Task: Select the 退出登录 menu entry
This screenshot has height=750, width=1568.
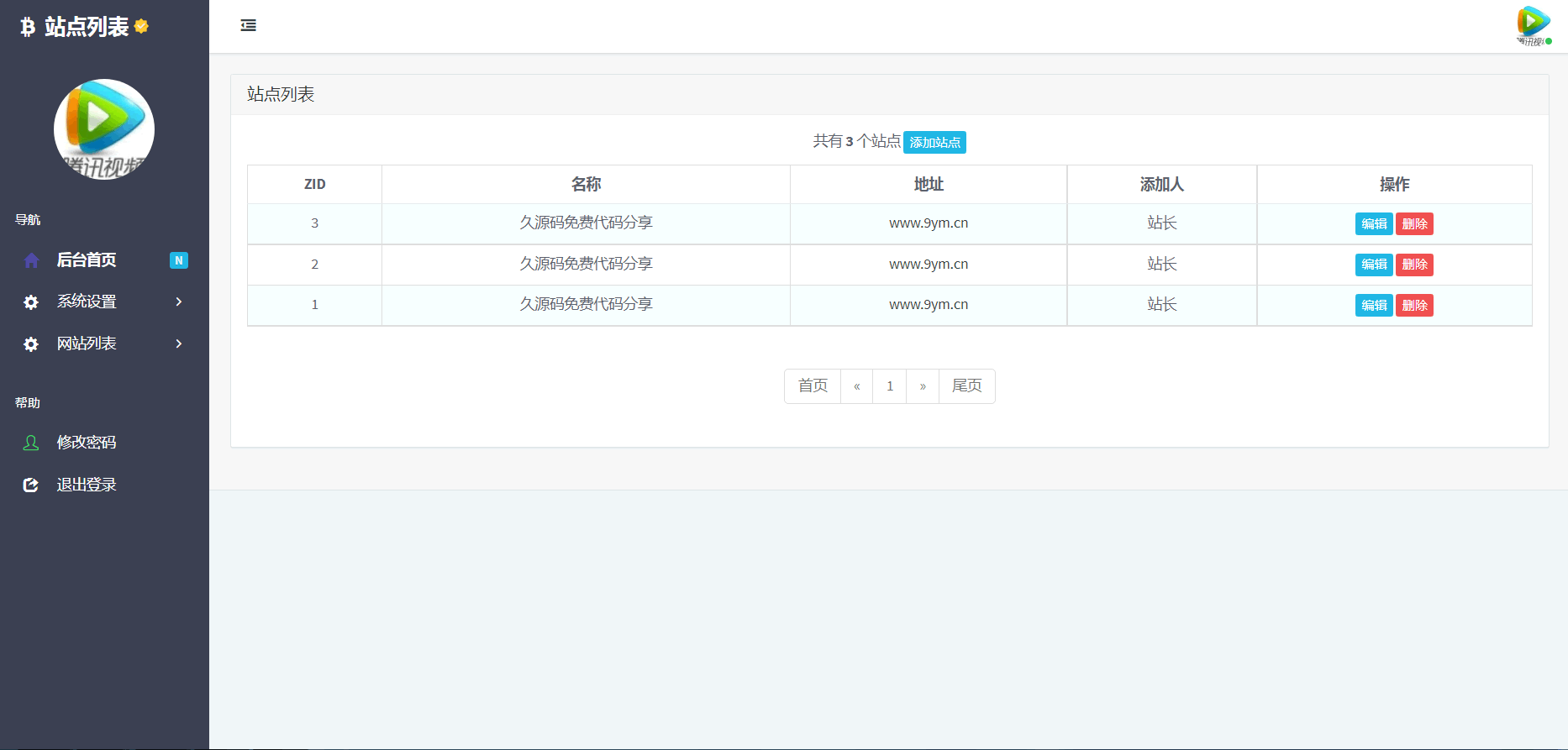Action: [87, 485]
